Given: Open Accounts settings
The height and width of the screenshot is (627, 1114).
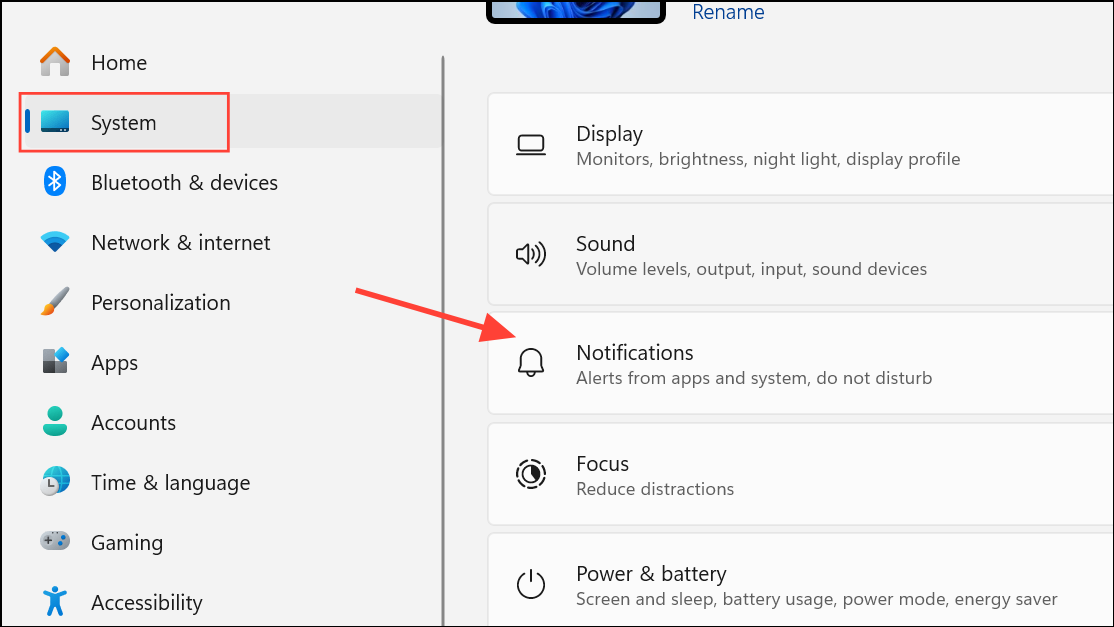Looking at the screenshot, I should click(x=133, y=422).
